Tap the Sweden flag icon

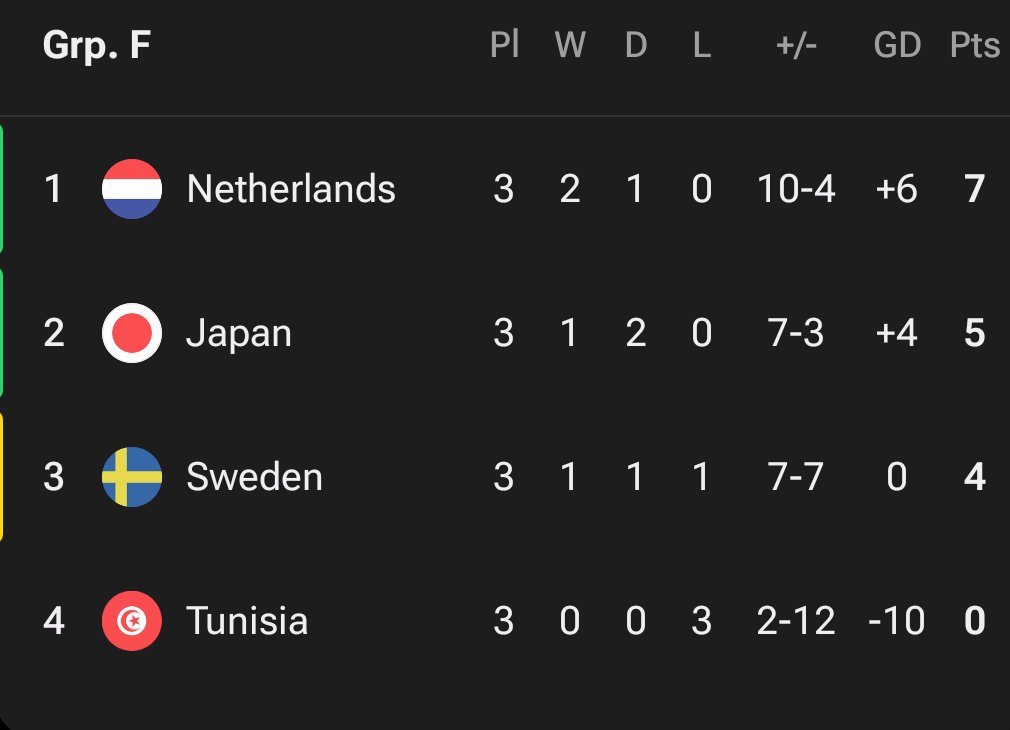point(132,477)
